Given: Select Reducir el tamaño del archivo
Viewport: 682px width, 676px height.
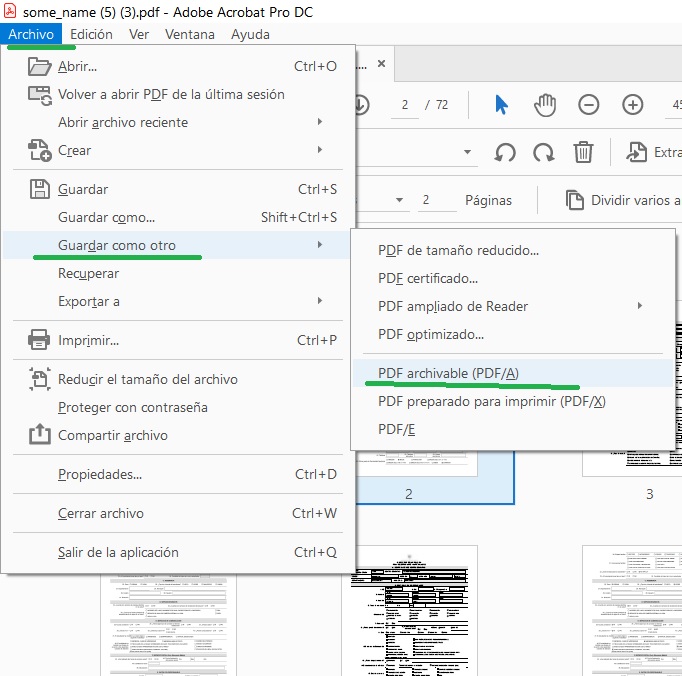Looking at the screenshot, I should click(178, 379).
